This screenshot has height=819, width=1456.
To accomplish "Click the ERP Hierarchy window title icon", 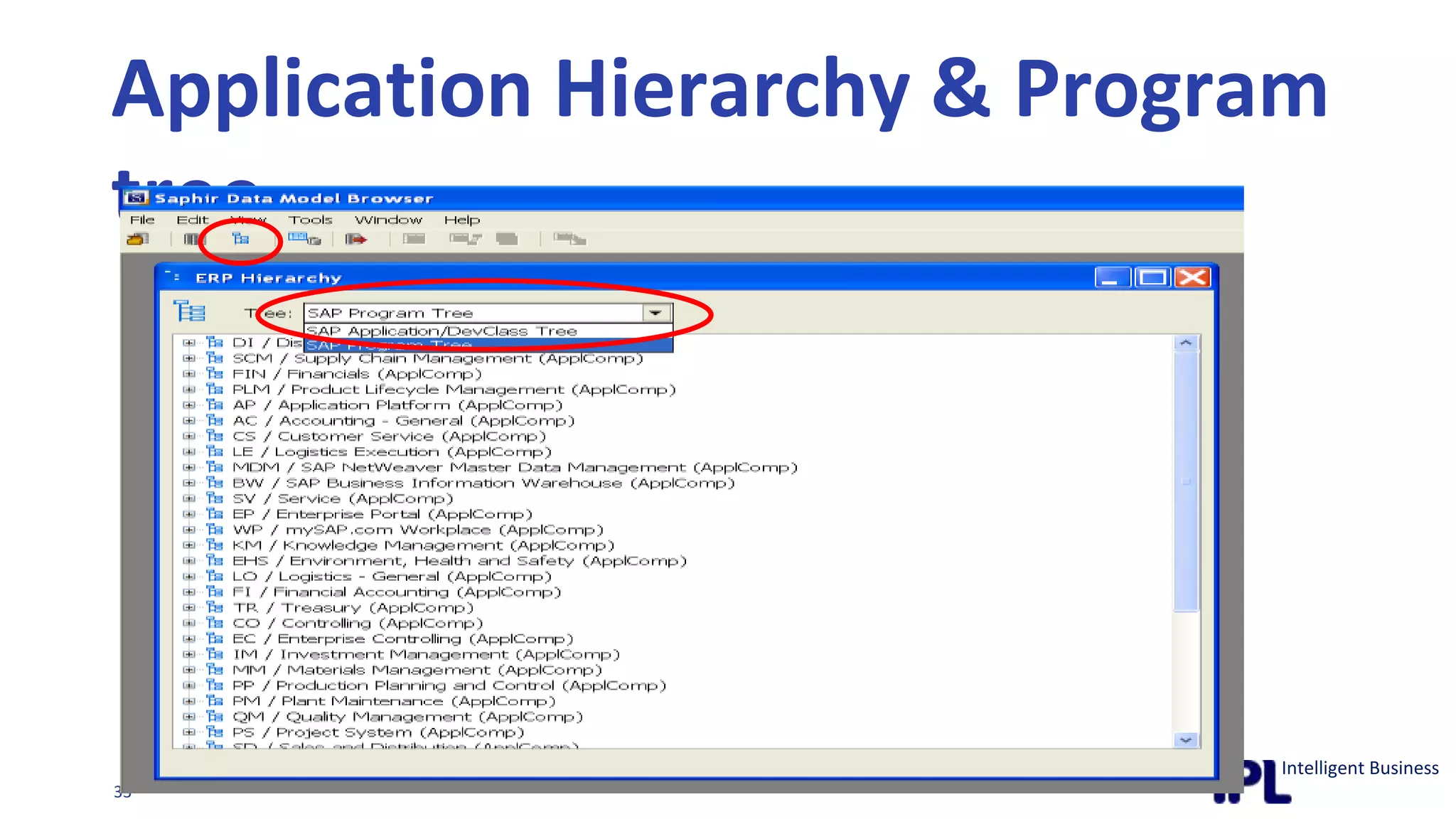I will pyautogui.click(x=173, y=277).
